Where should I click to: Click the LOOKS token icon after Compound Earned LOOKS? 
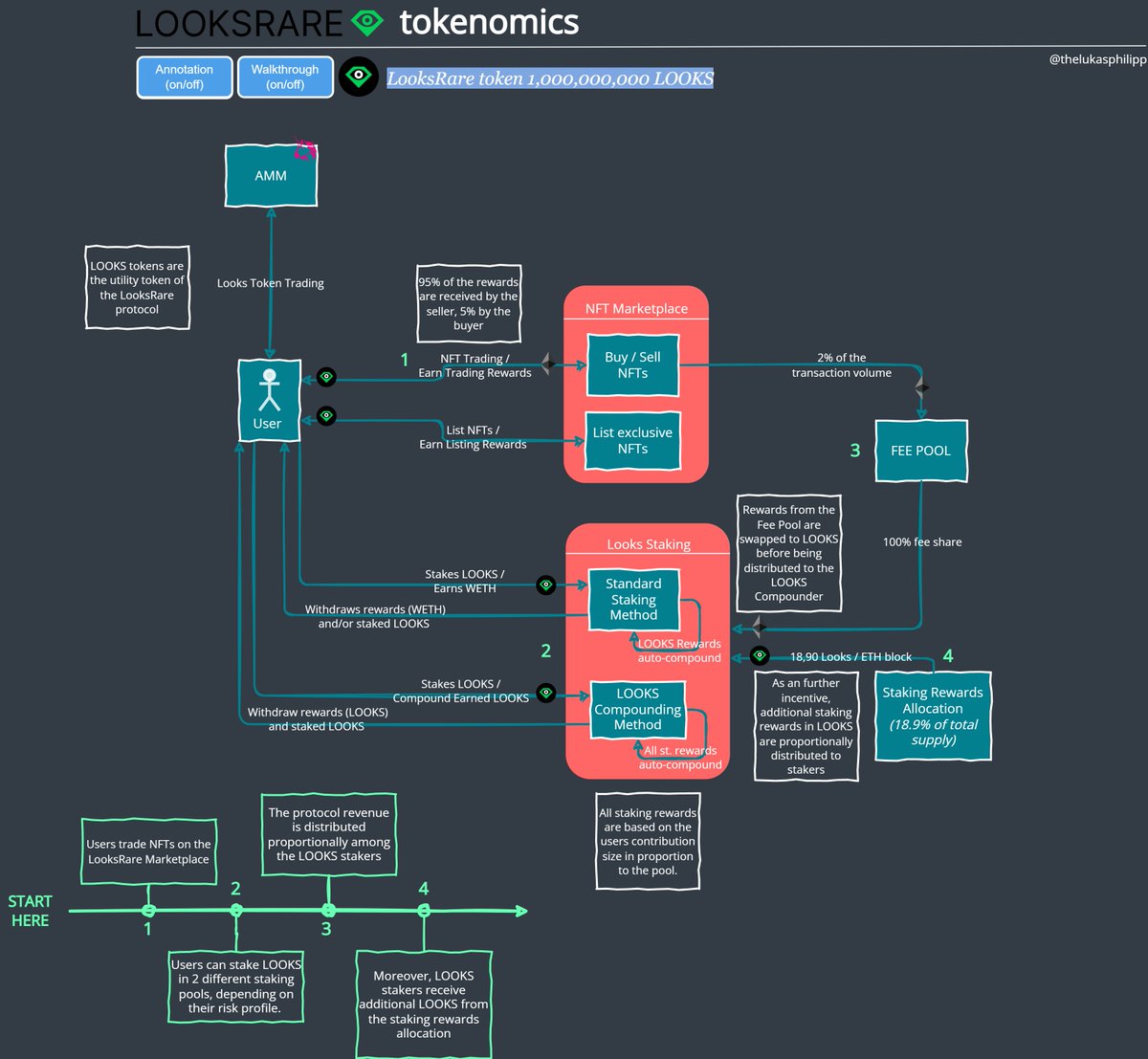pyautogui.click(x=546, y=693)
